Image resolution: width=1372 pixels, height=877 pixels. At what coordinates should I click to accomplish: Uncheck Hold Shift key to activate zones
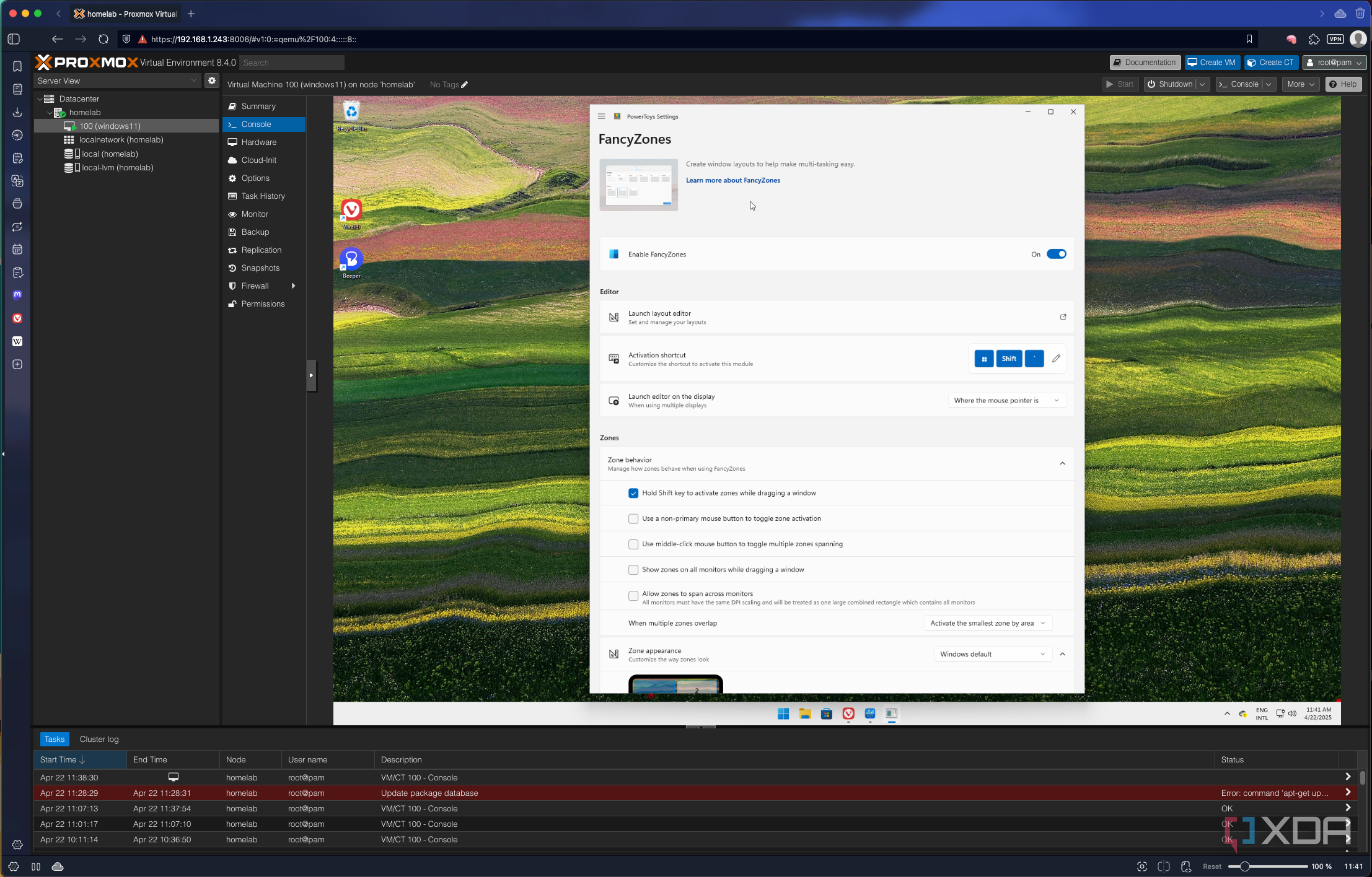click(x=633, y=493)
